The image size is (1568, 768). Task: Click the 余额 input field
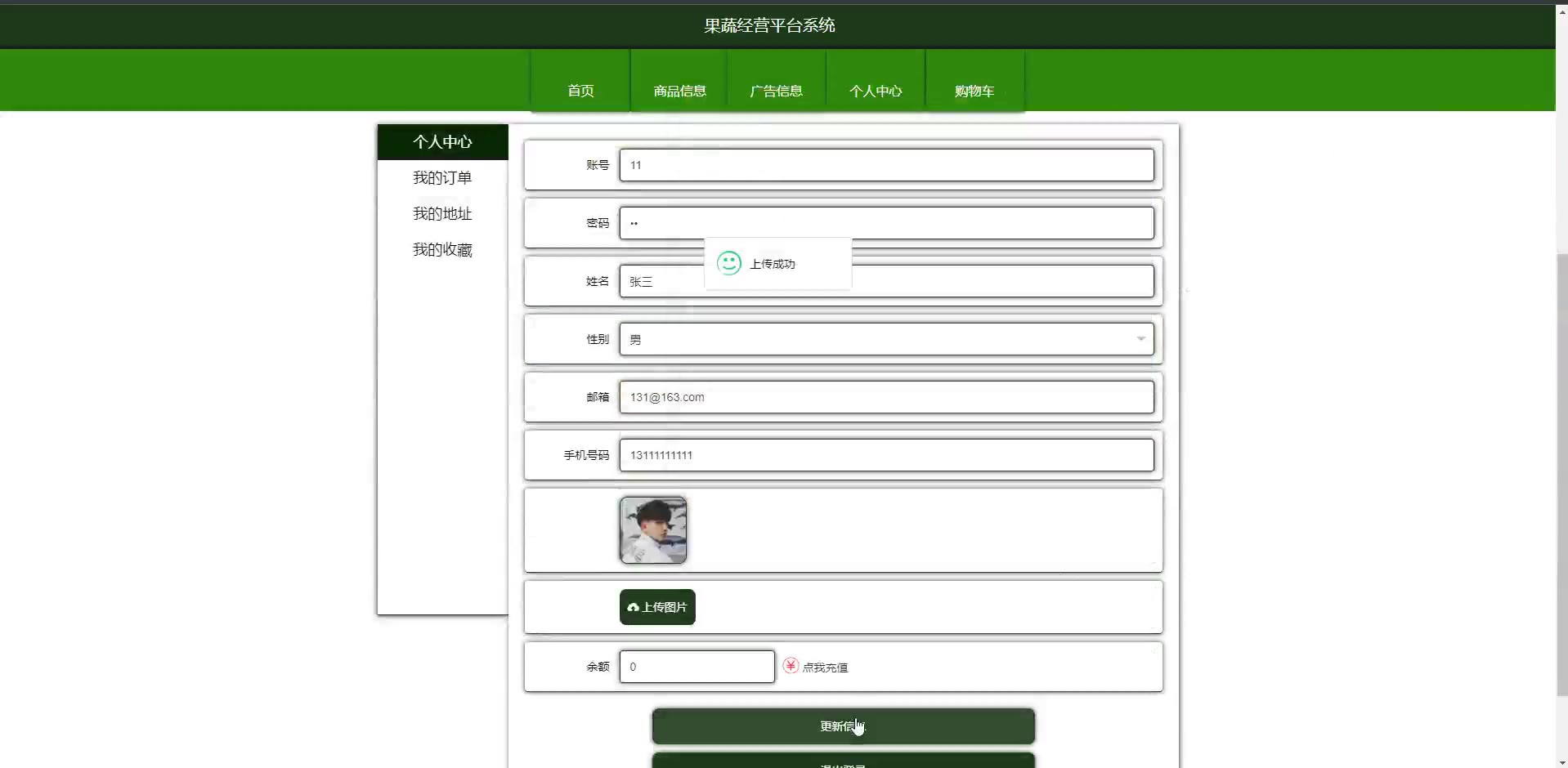tap(697, 667)
